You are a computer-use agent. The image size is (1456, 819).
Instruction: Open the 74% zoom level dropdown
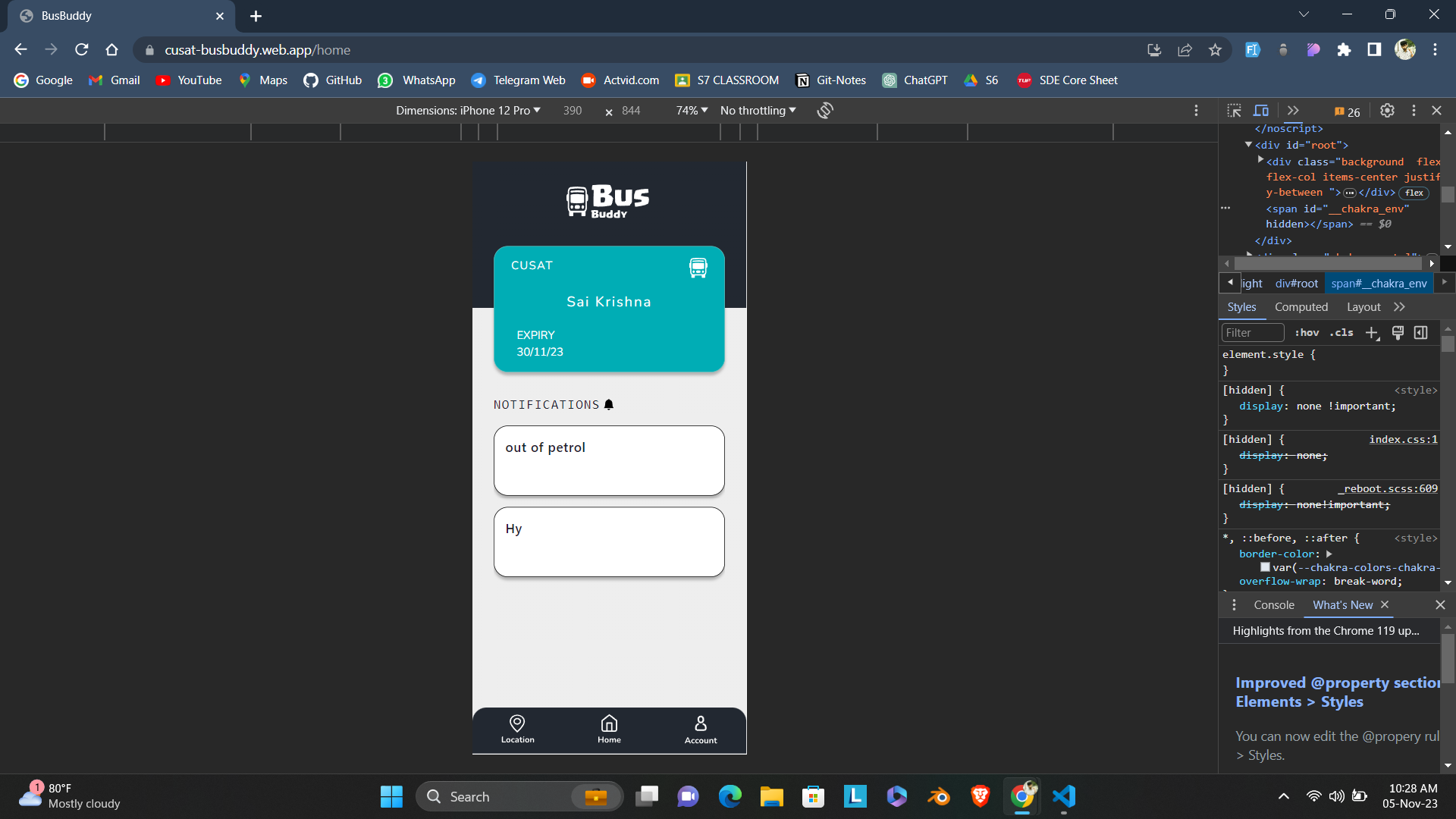point(691,110)
